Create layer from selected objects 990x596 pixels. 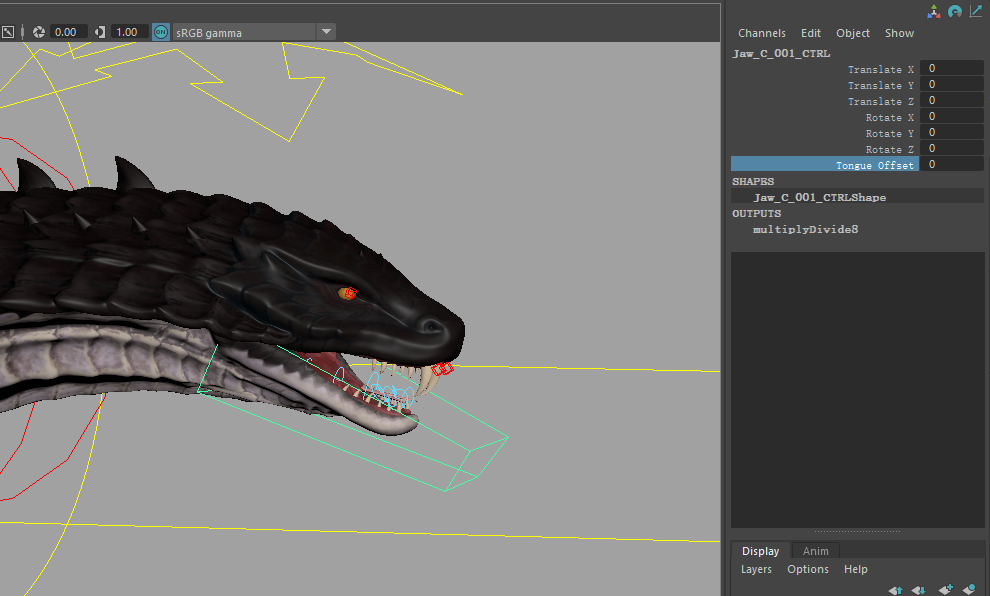(968, 590)
